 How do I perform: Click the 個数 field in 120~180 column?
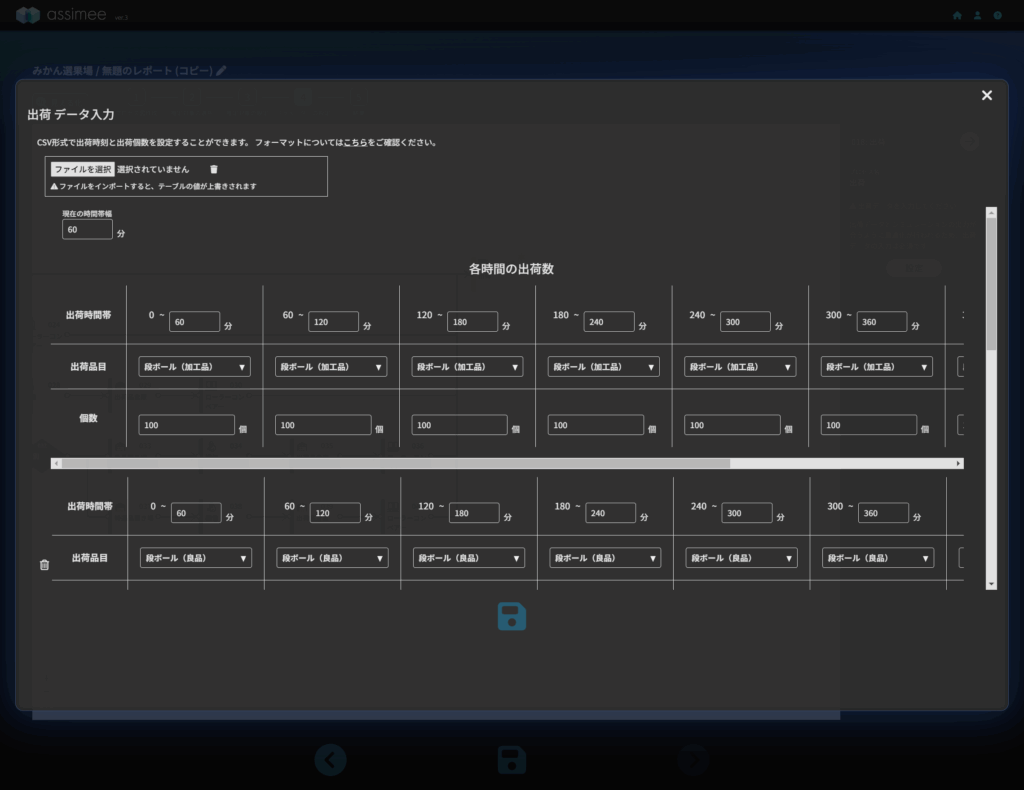[x=459, y=425]
